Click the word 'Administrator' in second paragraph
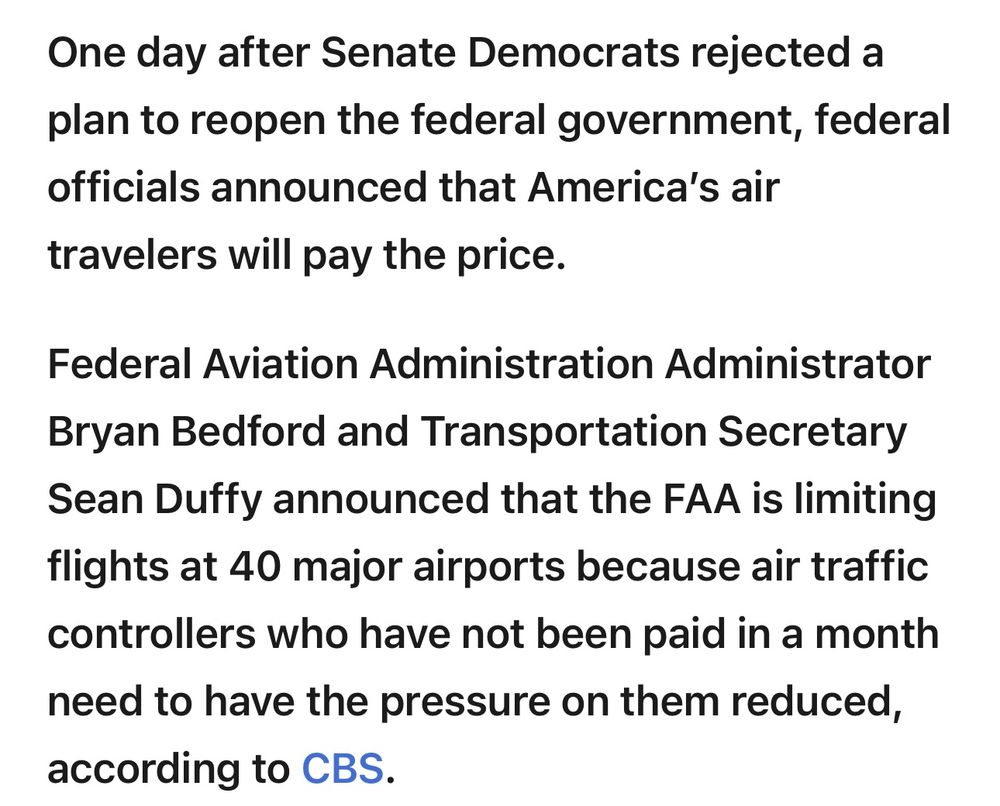Screen dimensions: 1000x806 point(797,363)
